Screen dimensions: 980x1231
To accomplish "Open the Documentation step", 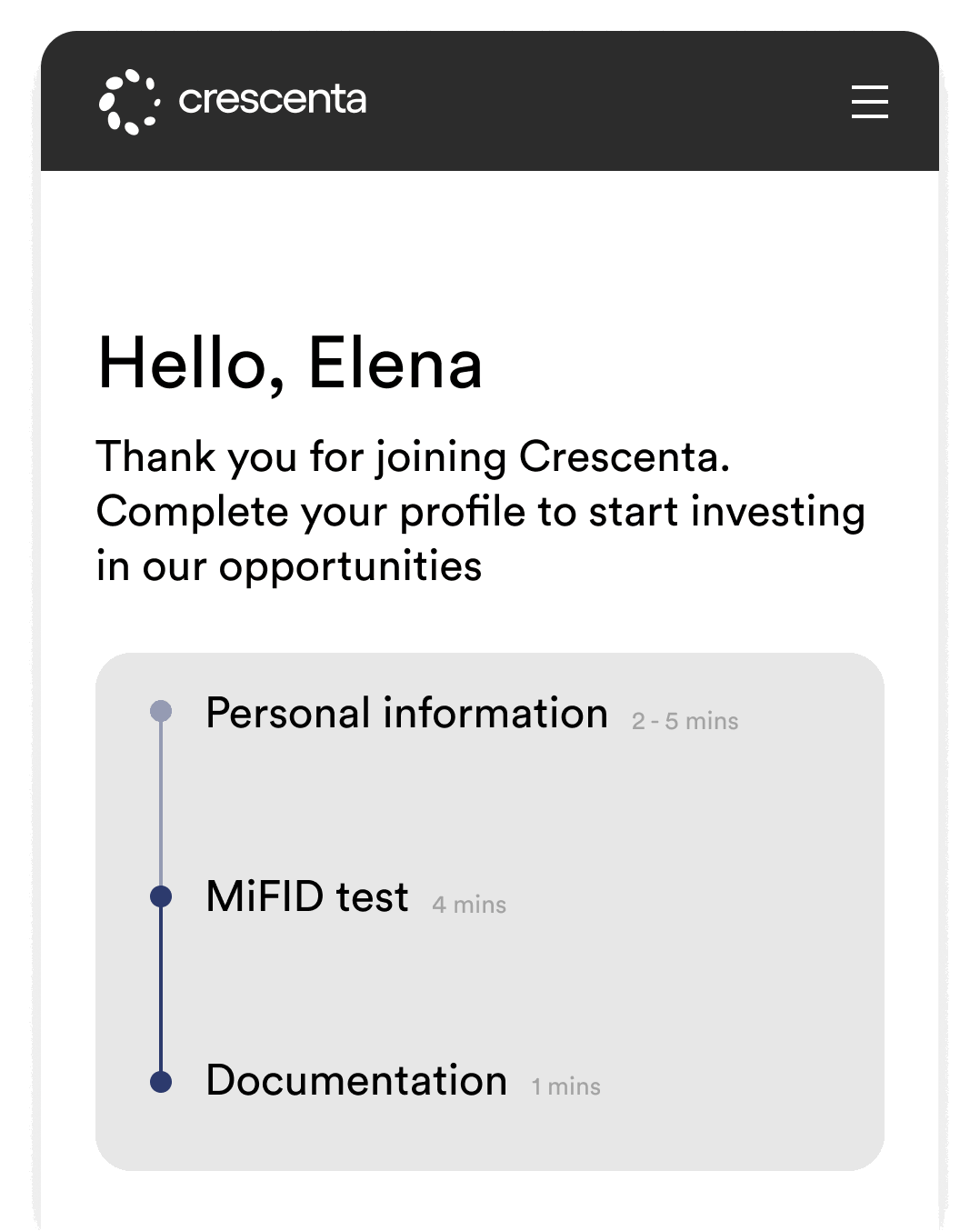I will coord(356,1080).
